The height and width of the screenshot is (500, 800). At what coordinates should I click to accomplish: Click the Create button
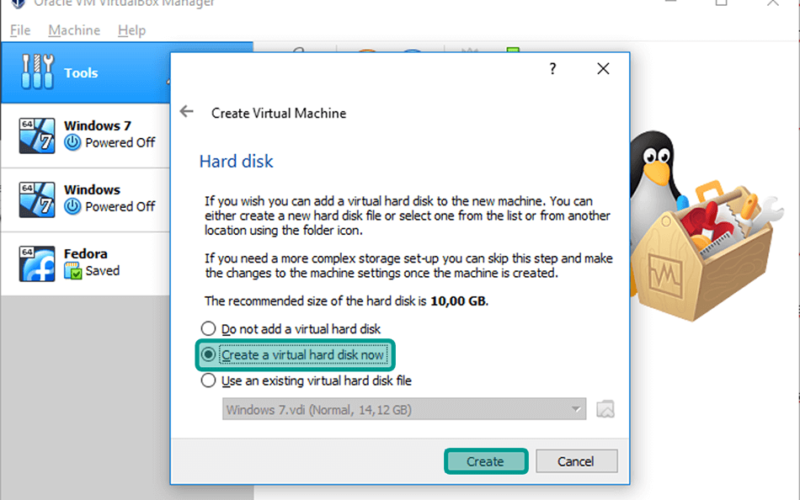(x=485, y=461)
